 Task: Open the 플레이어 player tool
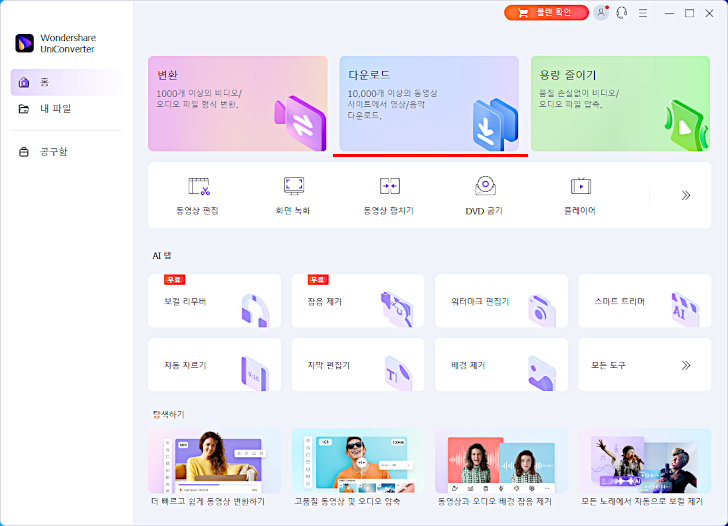pos(580,196)
